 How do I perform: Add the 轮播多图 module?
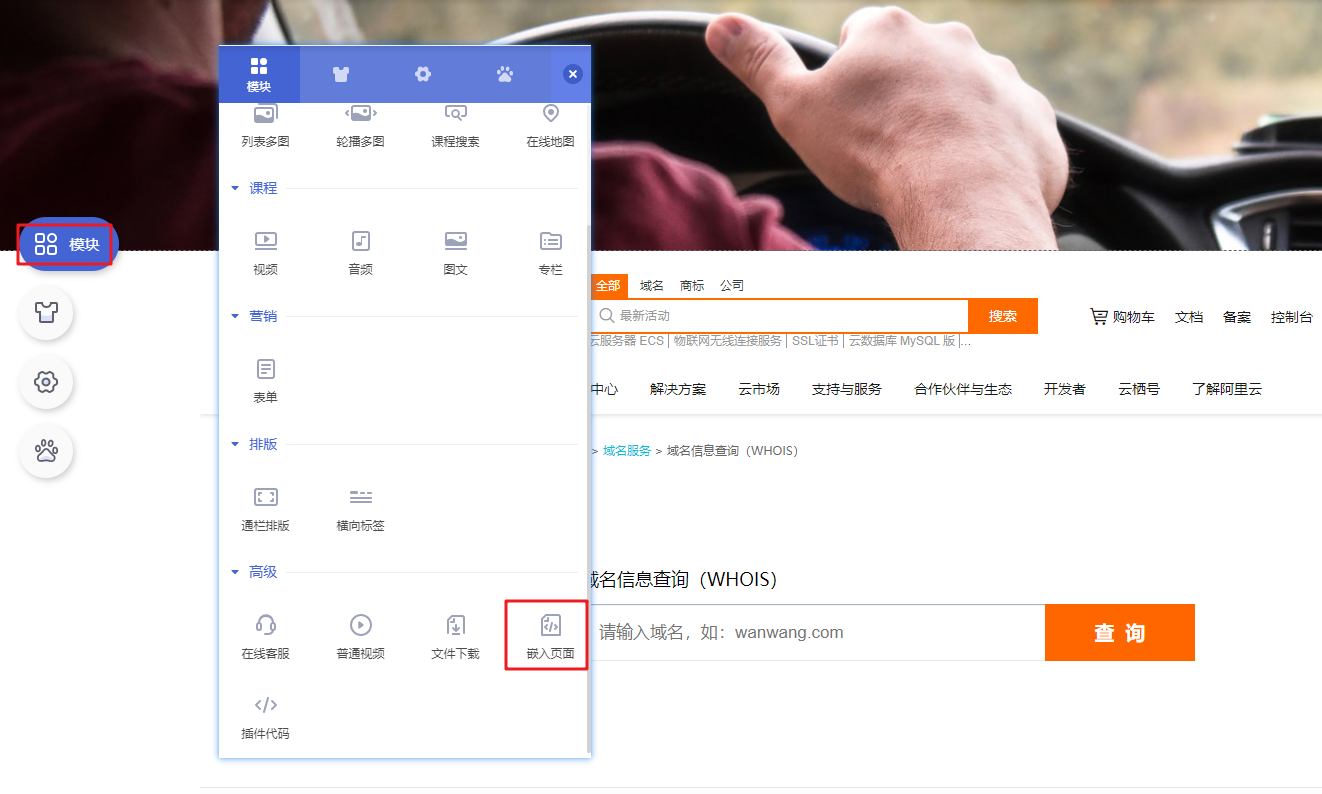coord(360,127)
